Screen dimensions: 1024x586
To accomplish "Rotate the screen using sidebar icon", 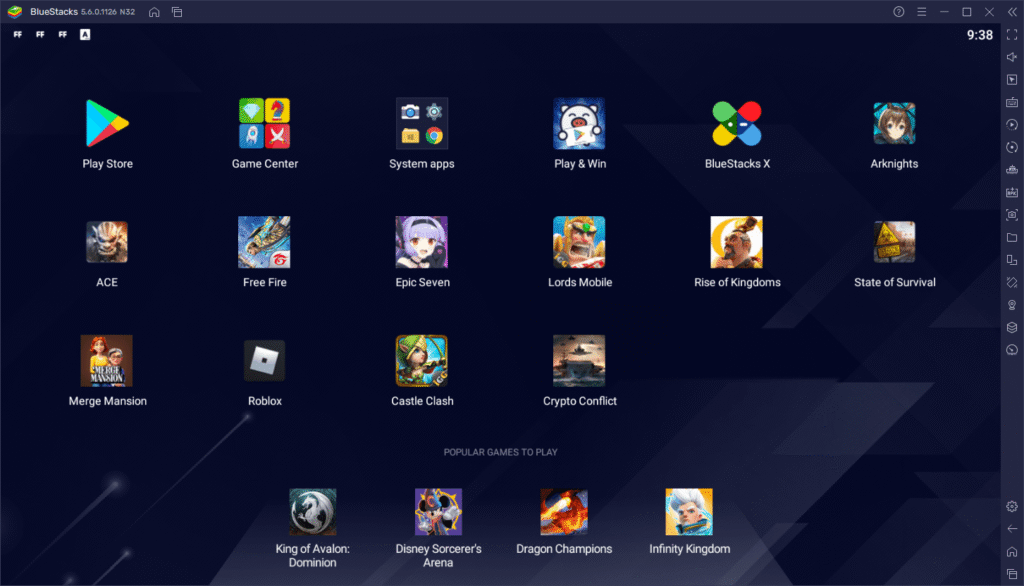I will pos(1012,282).
